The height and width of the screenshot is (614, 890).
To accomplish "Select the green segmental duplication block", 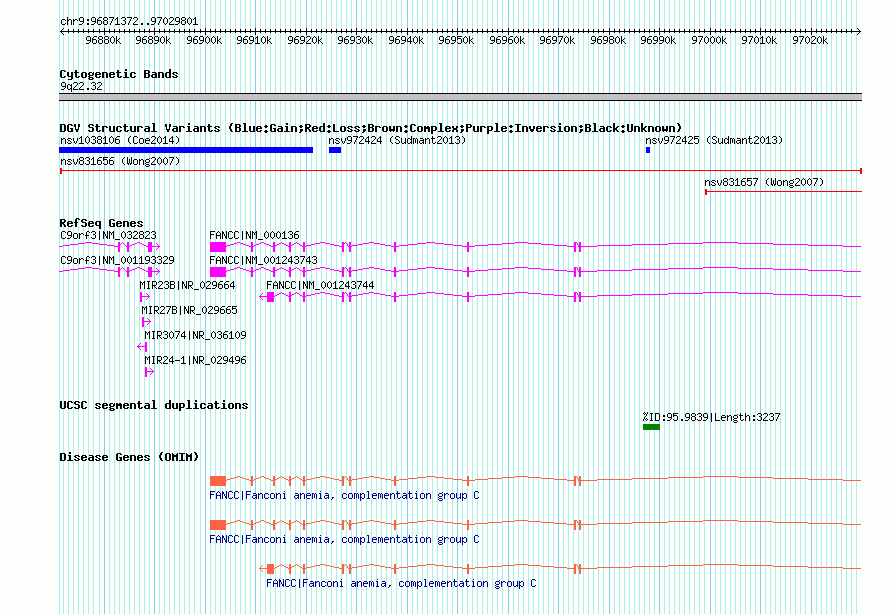I will (x=651, y=427).
